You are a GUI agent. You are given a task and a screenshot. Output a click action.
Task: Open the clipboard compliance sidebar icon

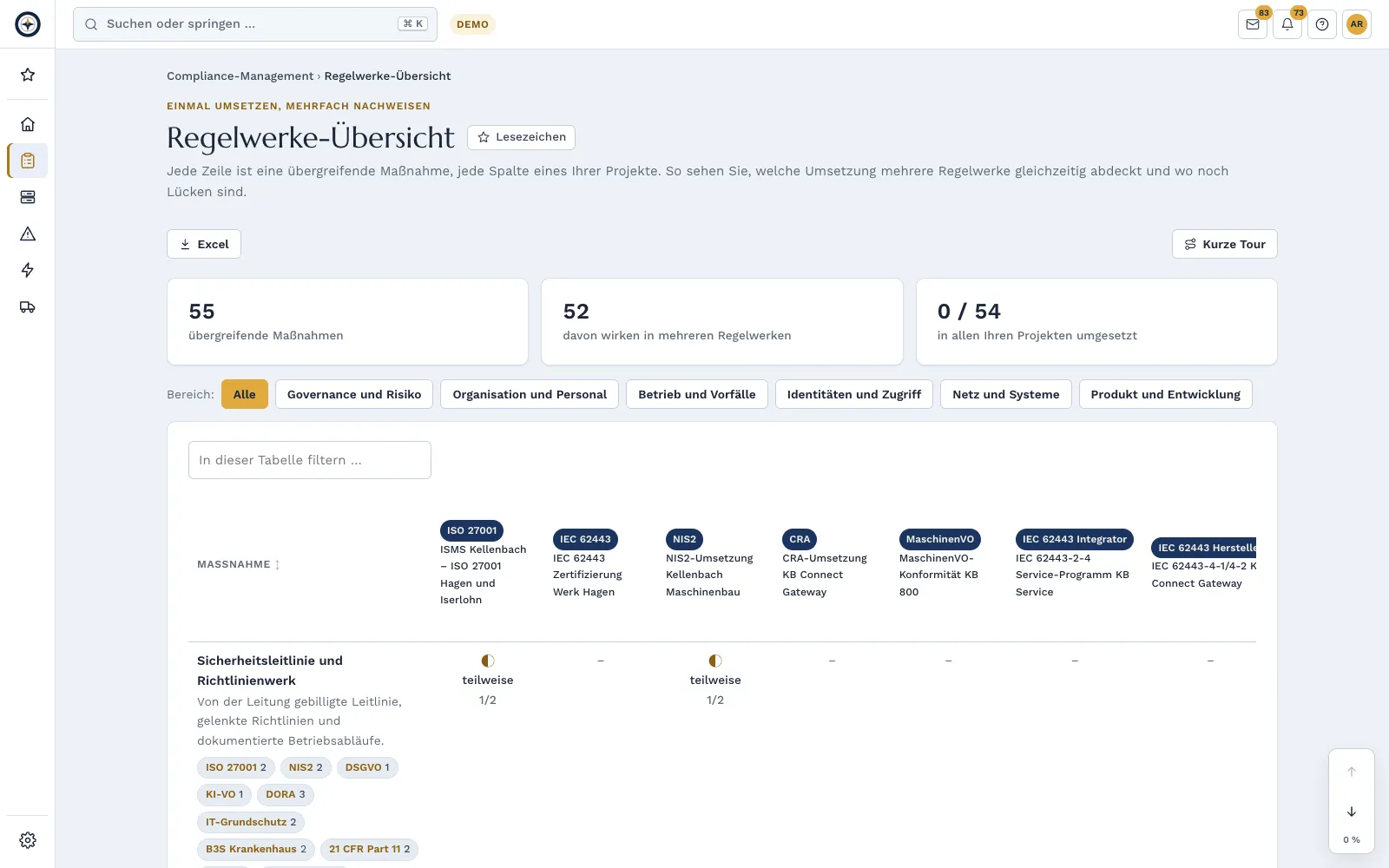click(x=28, y=161)
